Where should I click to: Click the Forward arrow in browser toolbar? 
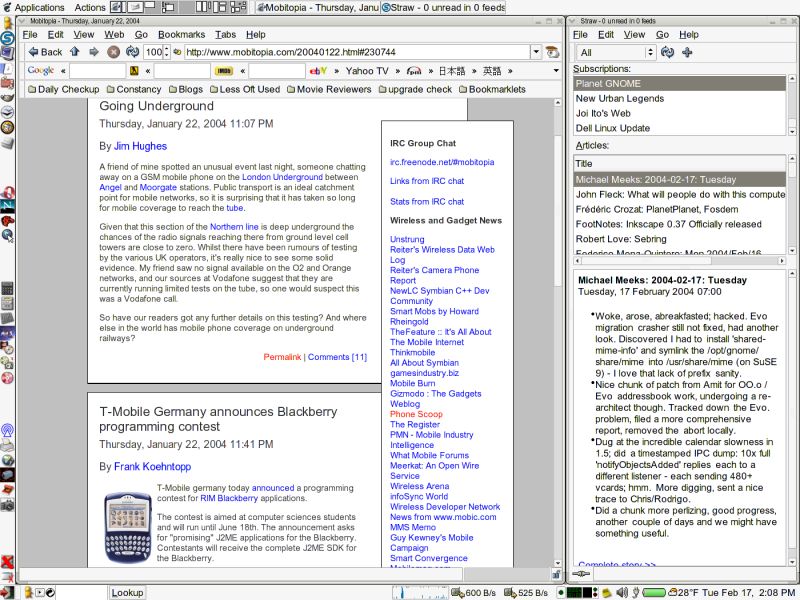tap(94, 52)
